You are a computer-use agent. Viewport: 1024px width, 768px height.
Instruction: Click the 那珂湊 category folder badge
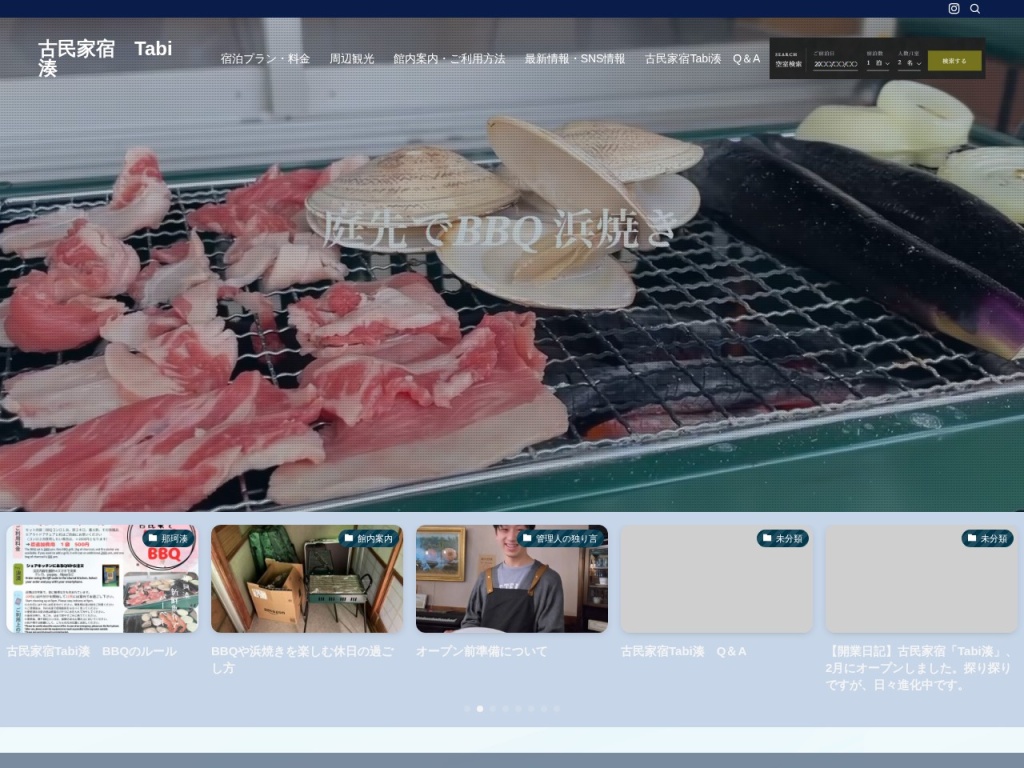point(168,538)
